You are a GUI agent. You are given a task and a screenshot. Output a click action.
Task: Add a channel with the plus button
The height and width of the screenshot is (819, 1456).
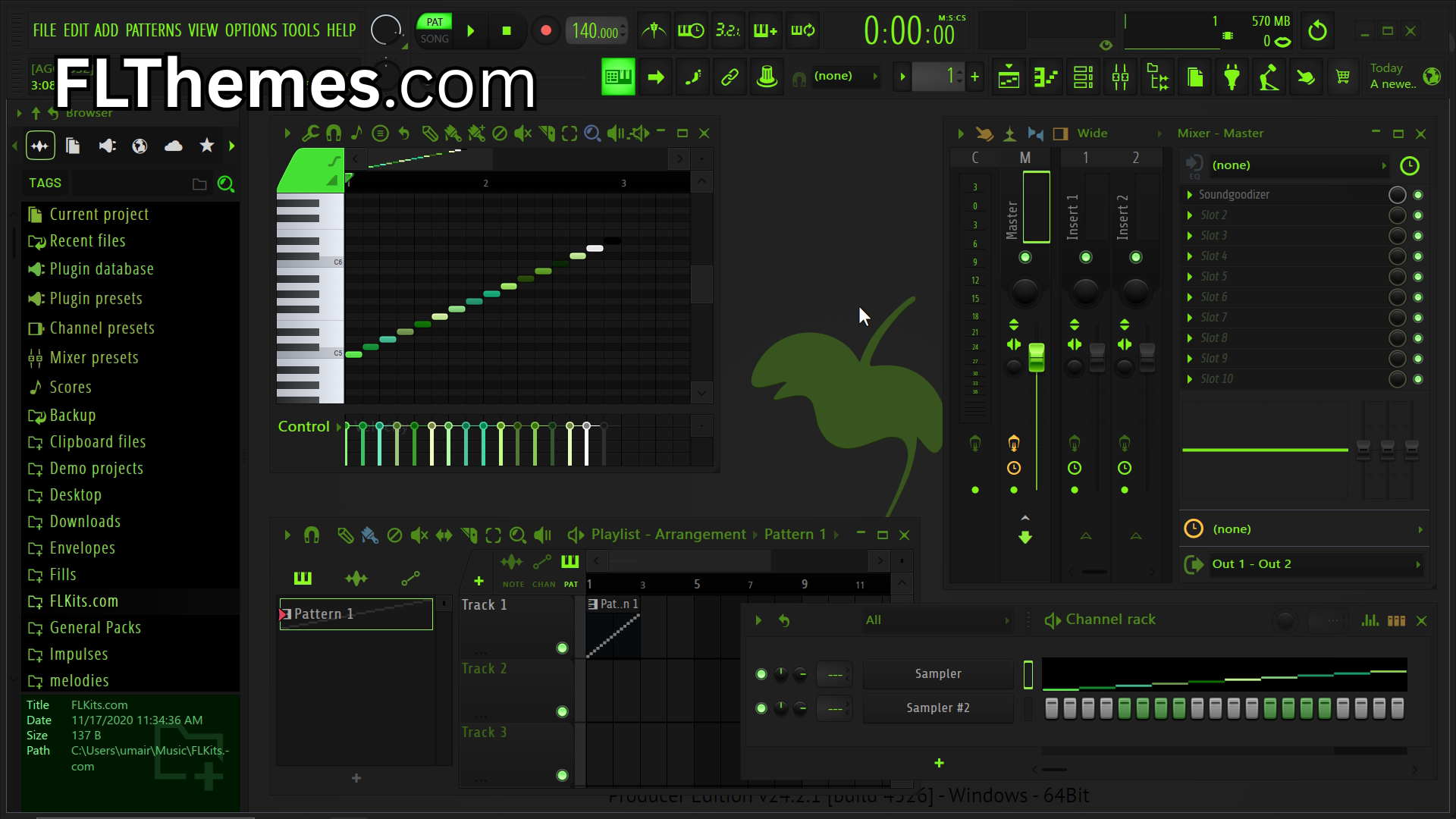[939, 764]
